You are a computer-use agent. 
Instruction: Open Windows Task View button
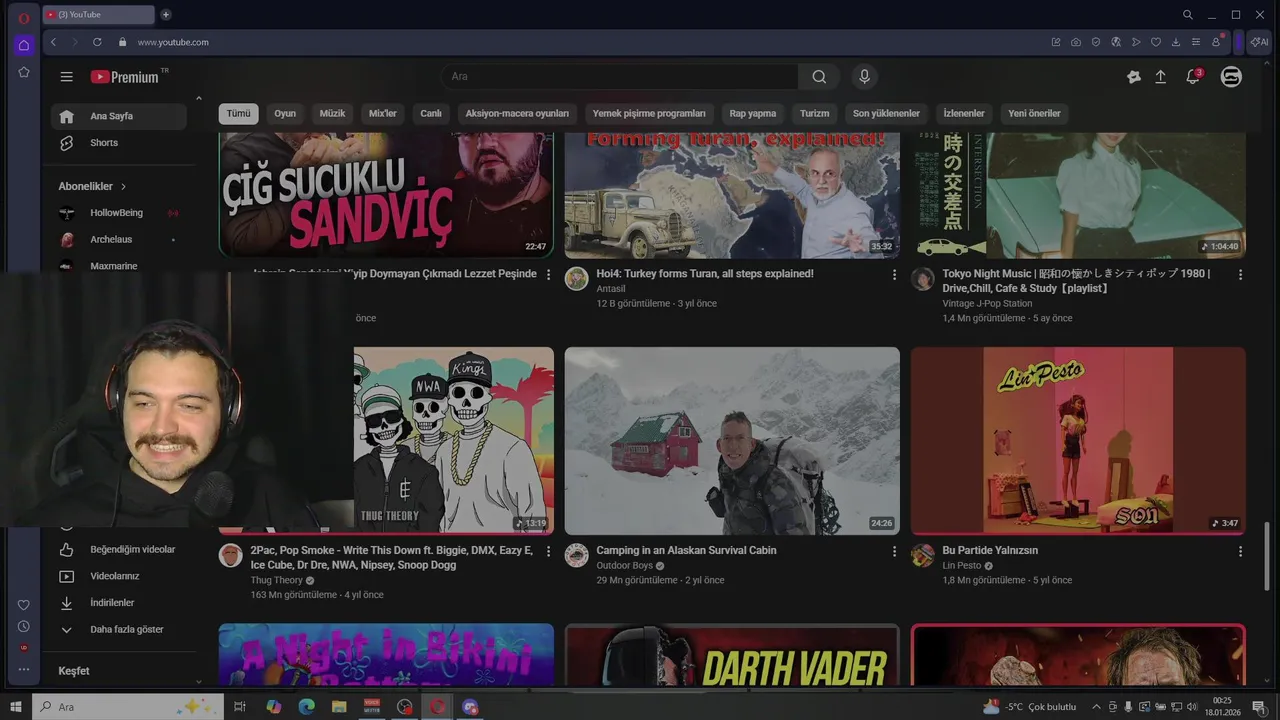[x=240, y=707]
